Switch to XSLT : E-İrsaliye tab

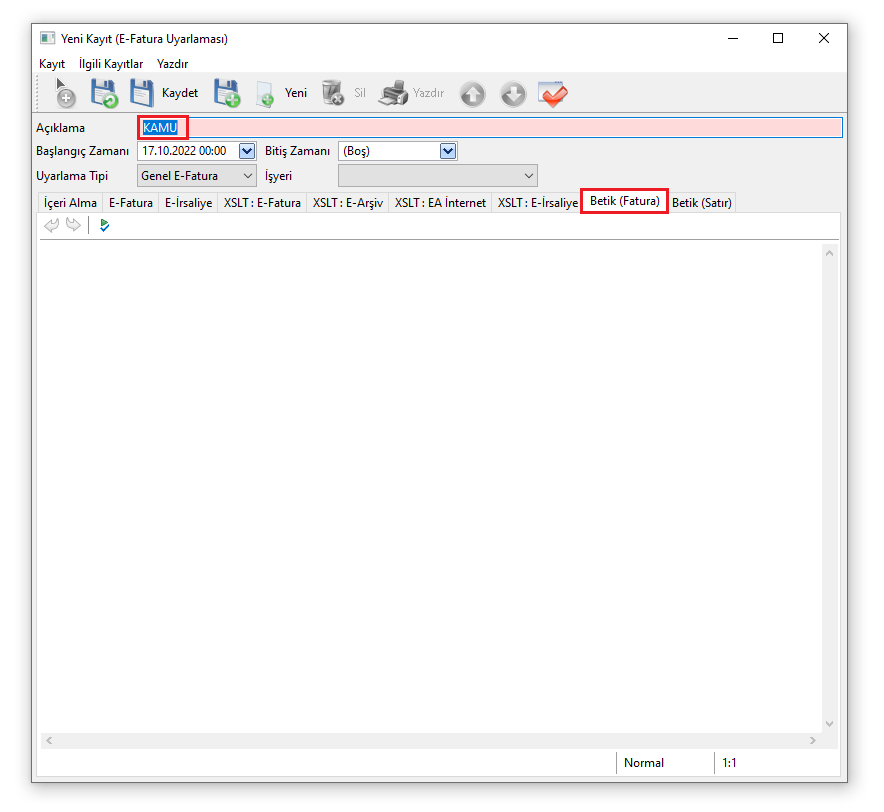[x=537, y=203]
